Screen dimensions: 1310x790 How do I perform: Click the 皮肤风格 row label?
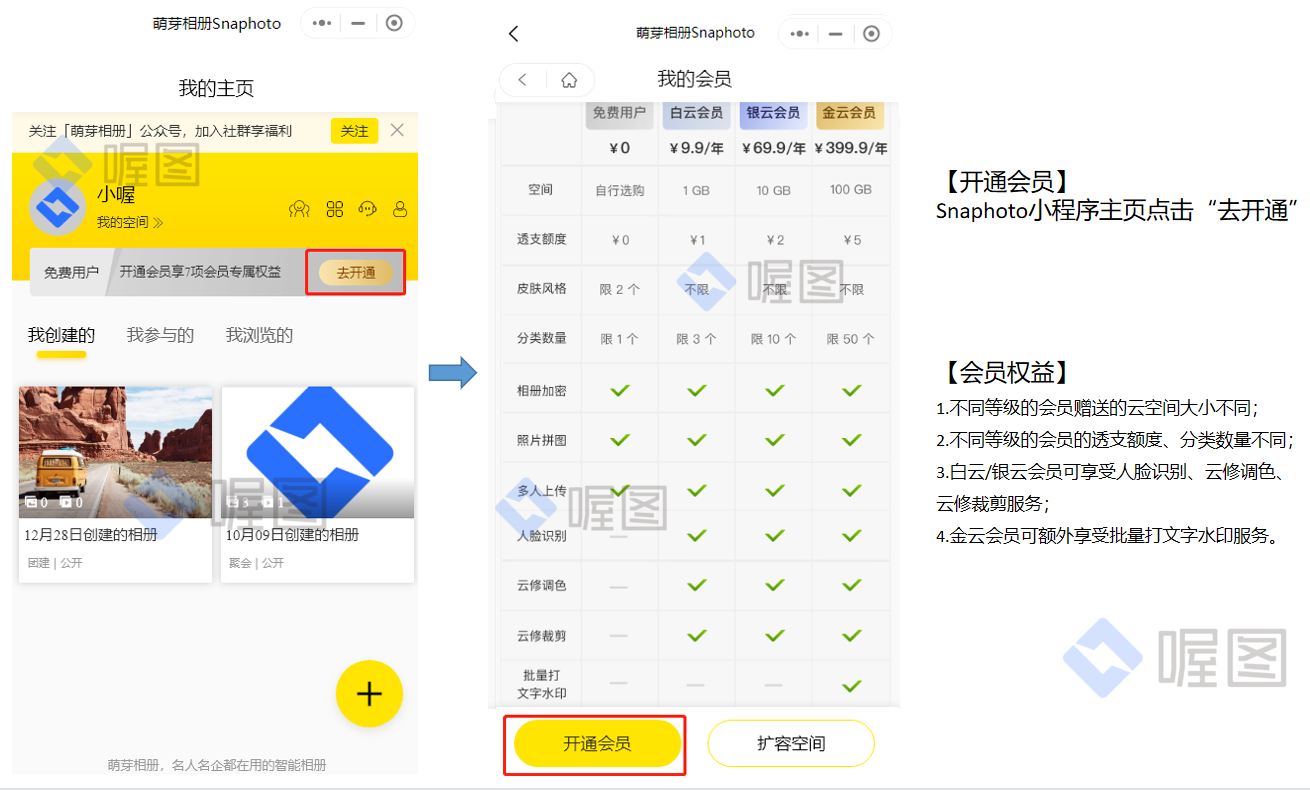542,288
